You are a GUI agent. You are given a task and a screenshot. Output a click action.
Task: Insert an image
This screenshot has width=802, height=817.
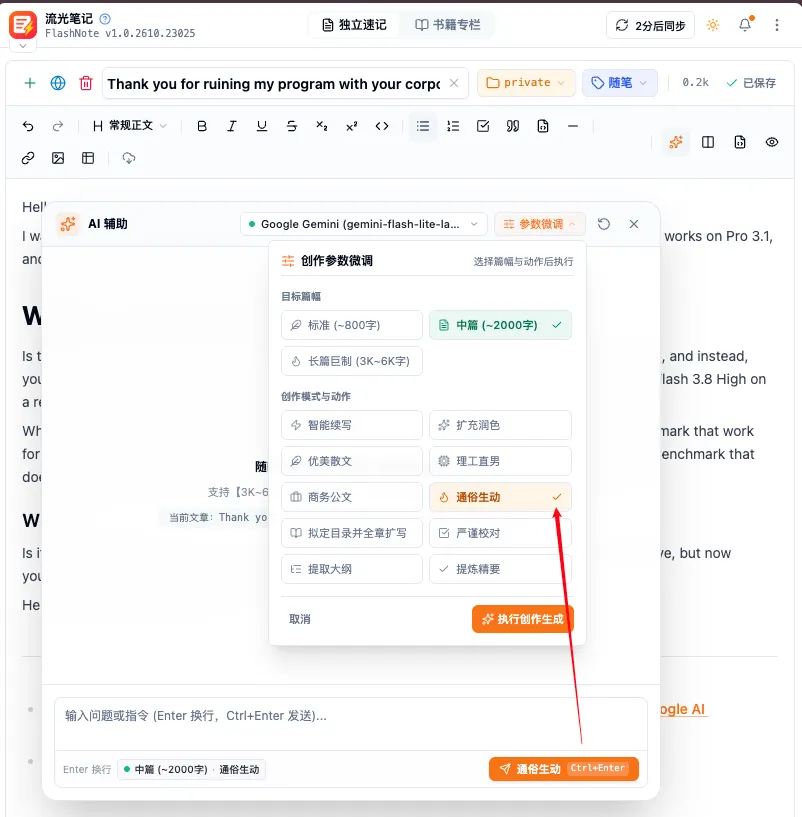tap(58, 158)
